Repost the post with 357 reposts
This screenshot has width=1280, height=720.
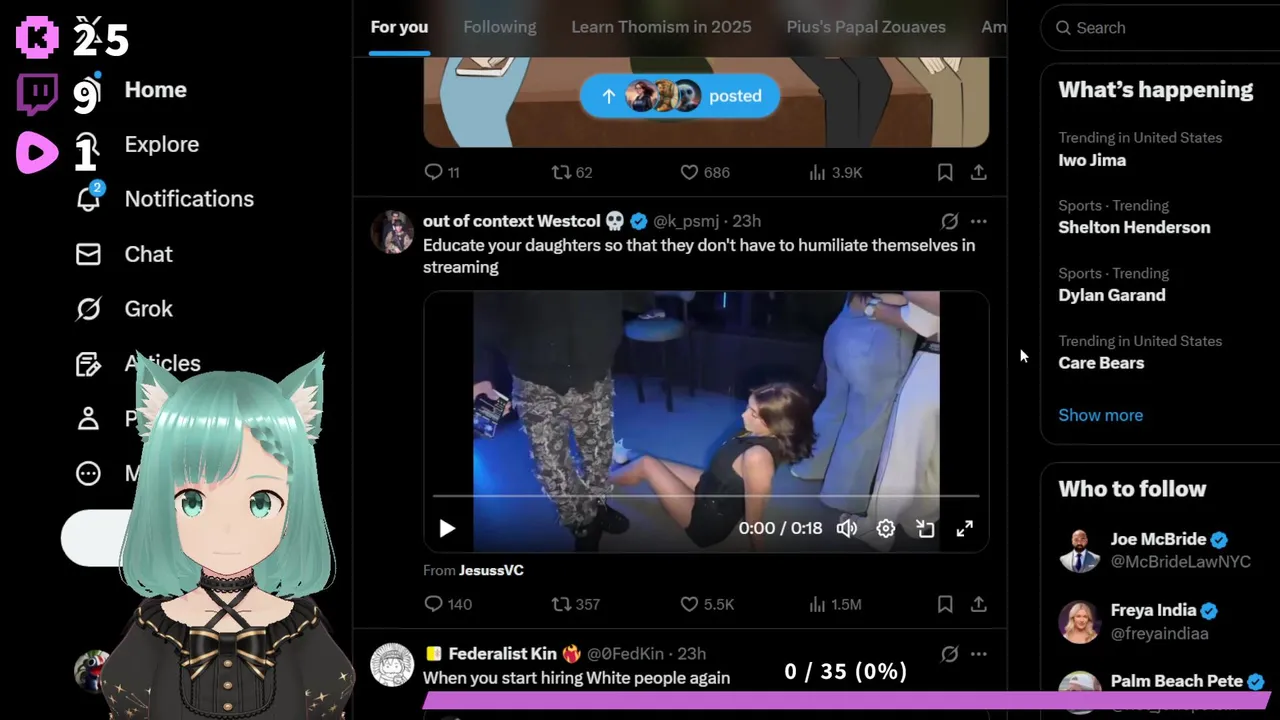[x=576, y=604]
